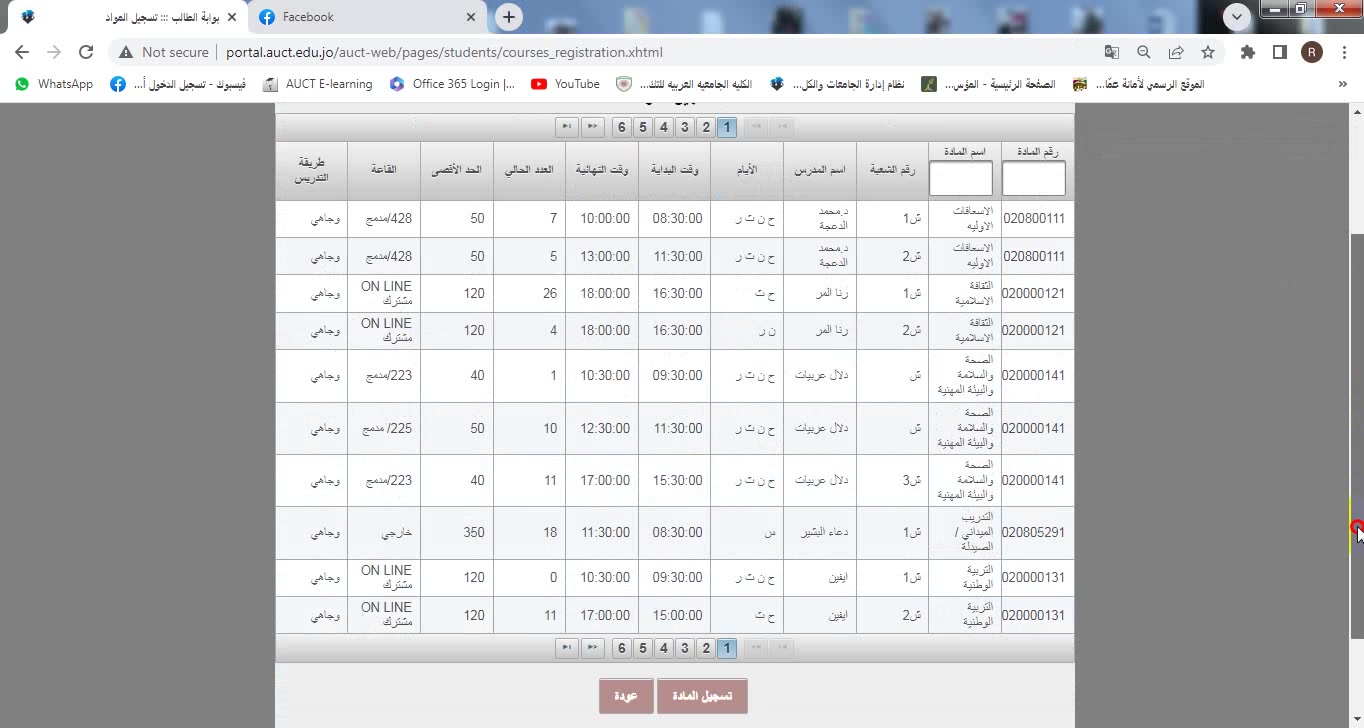The height and width of the screenshot is (728, 1364).
Task: Open the Office 365 Login bookmark
Action: (453, 84)
